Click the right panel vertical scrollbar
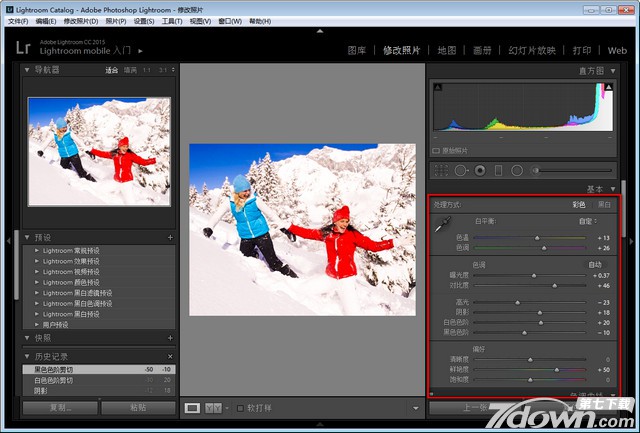The image size is (640, 433). click(623, 209)
